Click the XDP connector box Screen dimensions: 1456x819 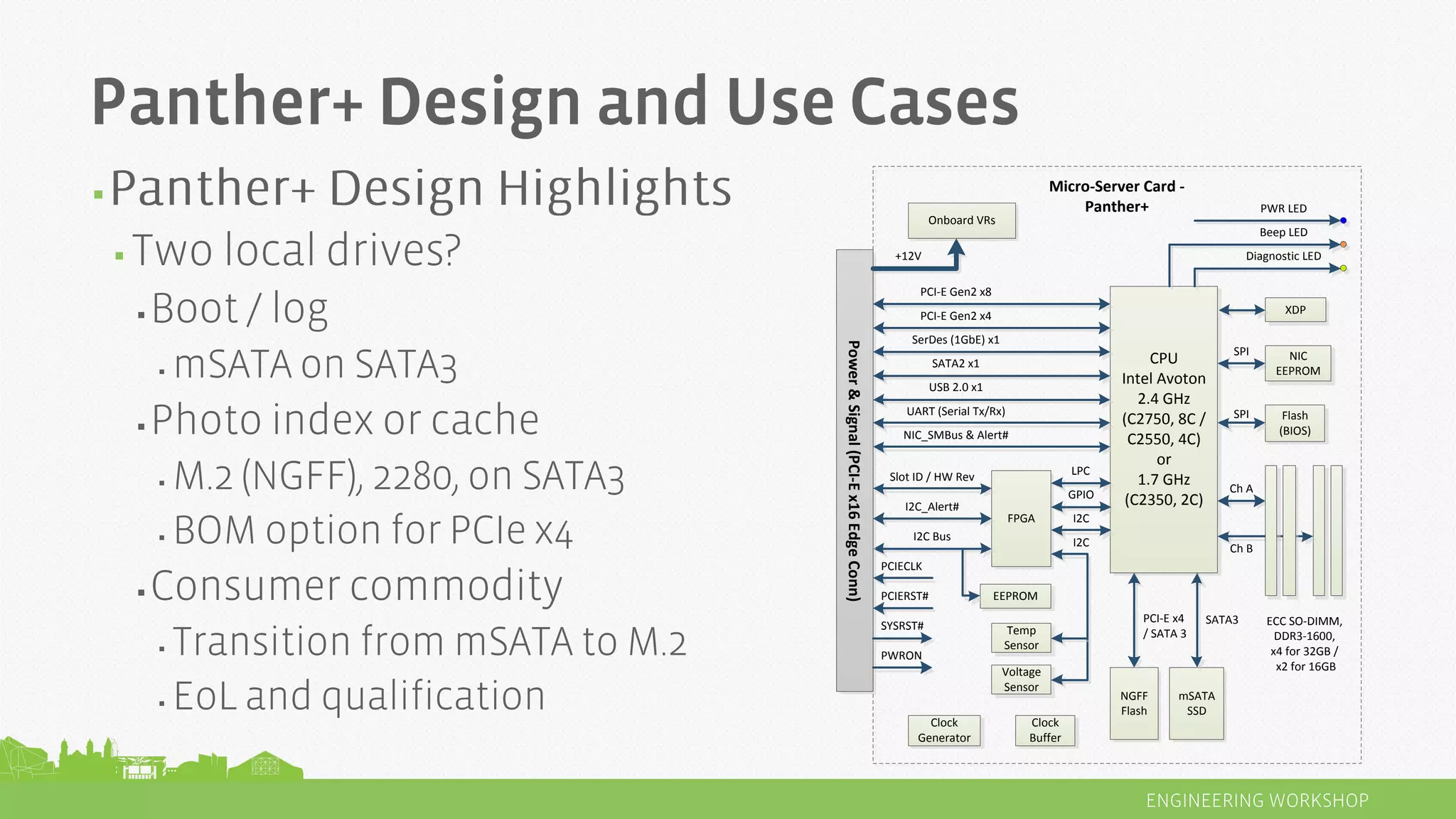pos(1295,310)
